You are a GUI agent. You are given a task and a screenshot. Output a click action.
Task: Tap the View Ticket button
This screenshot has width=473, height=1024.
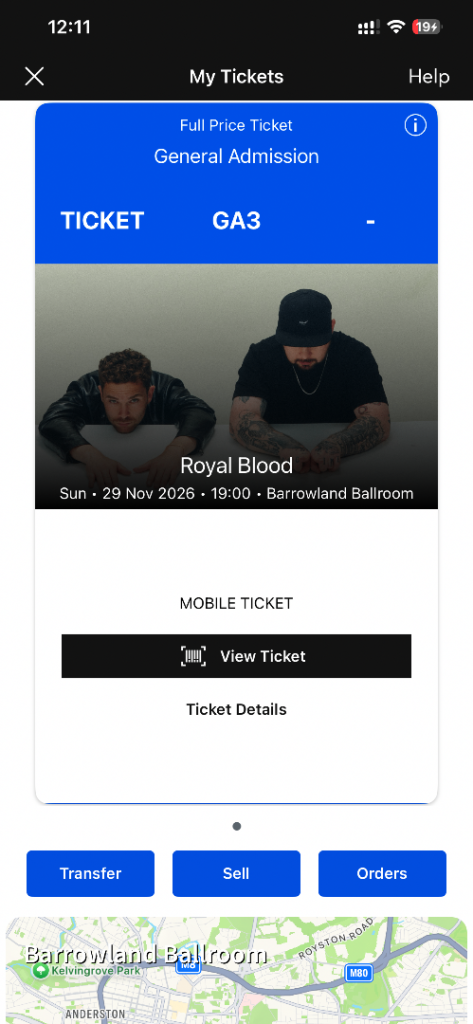236,656
